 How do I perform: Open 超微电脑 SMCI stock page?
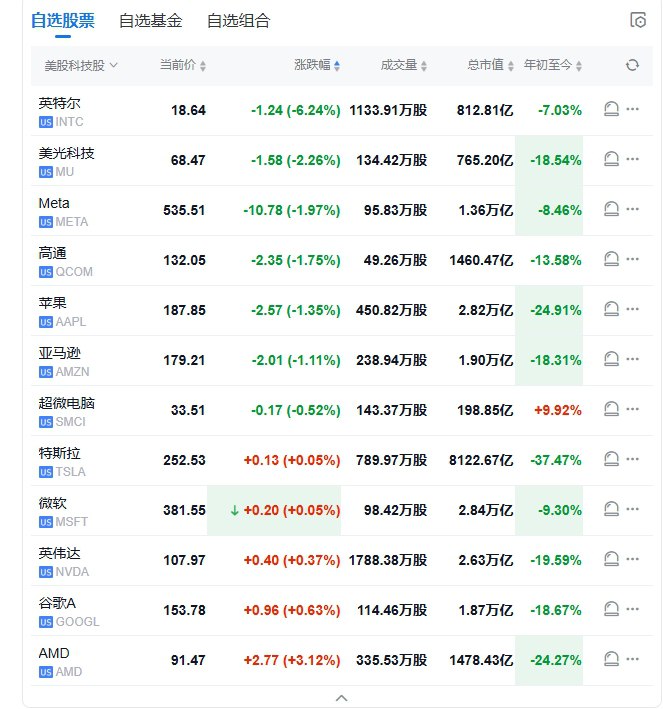tap(66, 412)
